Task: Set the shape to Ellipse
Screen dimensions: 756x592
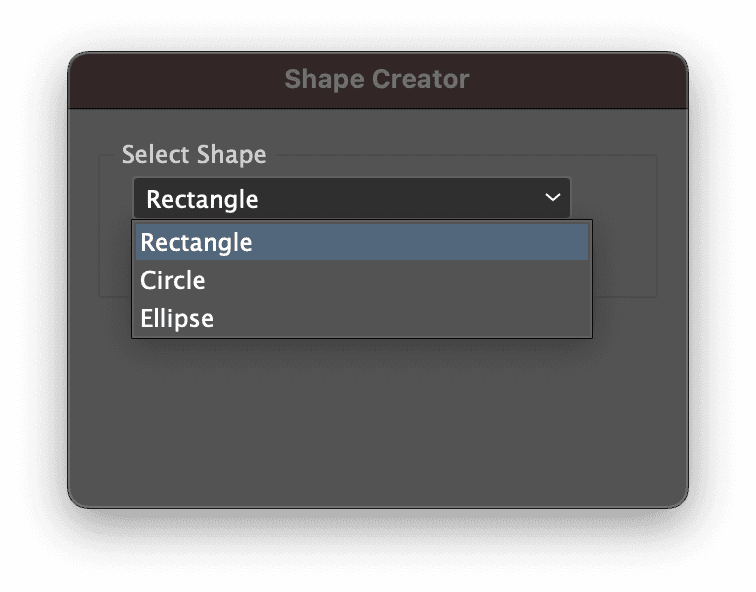Action: (362, 318)
